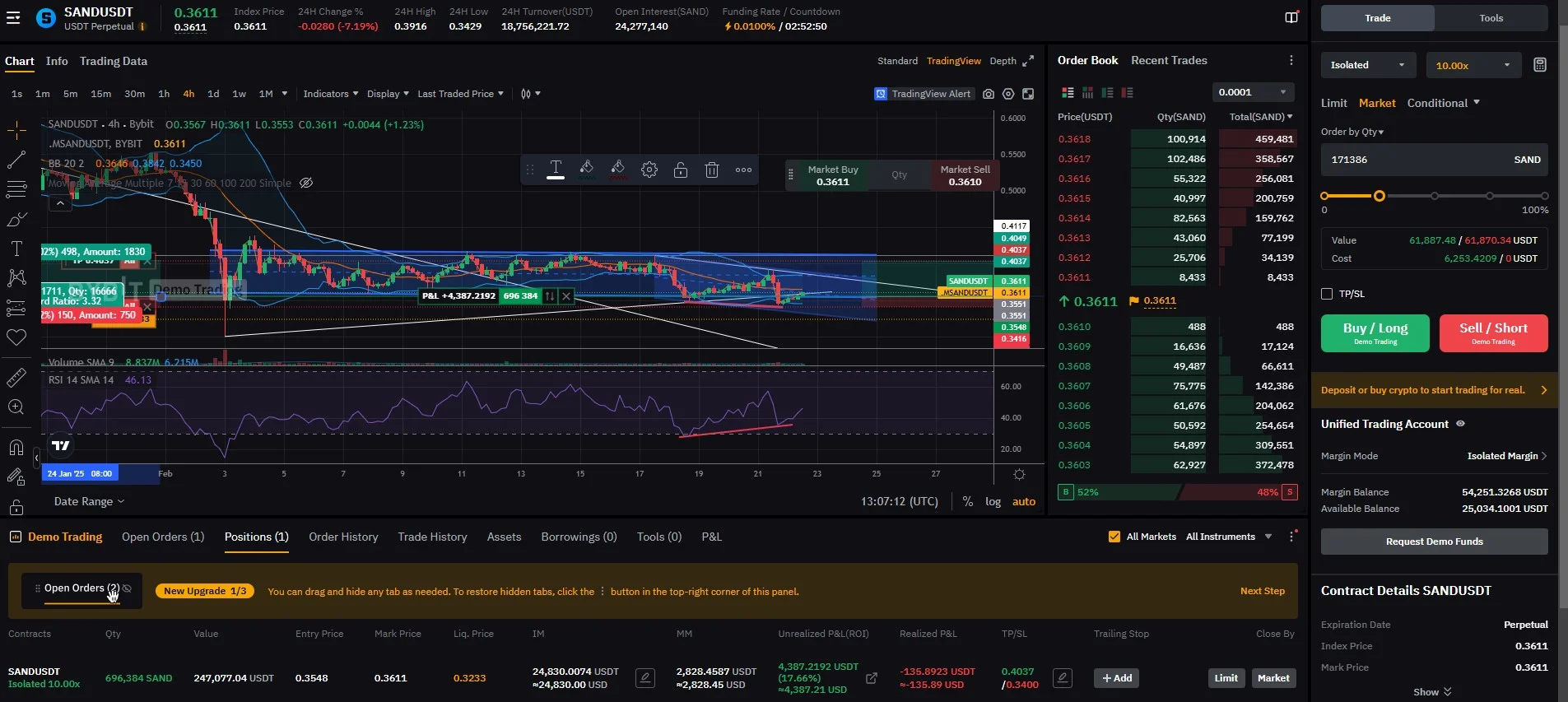Delete selected drawing with trash icon
The height and width of the screenshot is (702, 1568).
point(712,170)
